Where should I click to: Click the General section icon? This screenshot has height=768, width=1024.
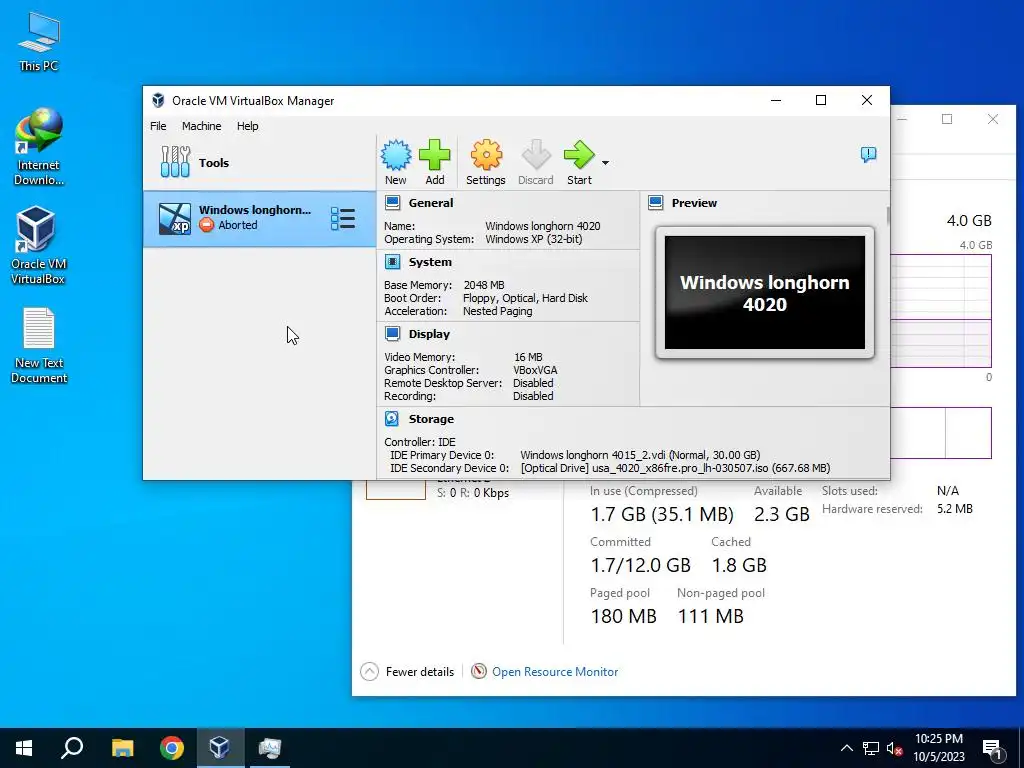[x=392, y=203]
